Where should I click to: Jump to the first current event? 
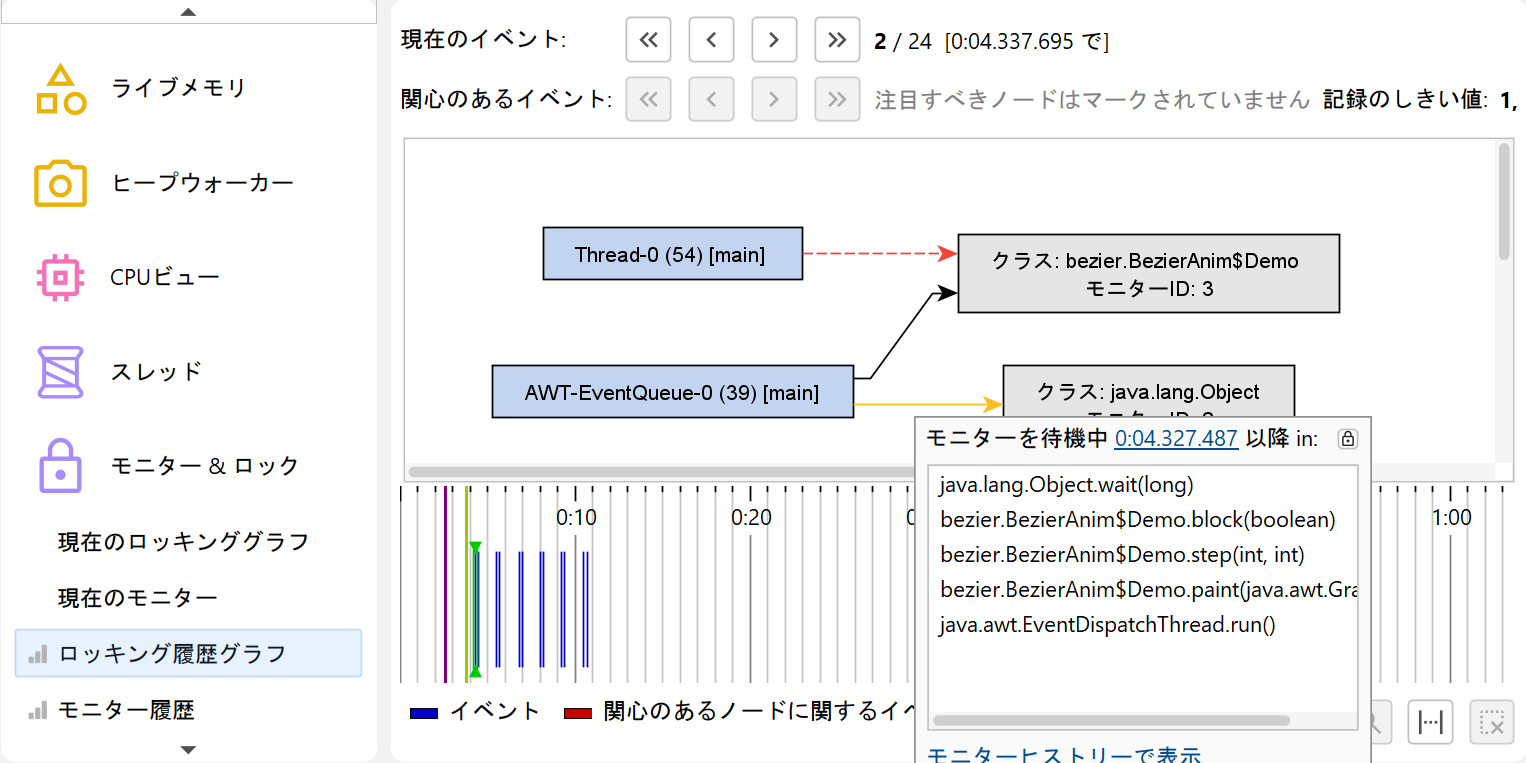coord(648,40)
